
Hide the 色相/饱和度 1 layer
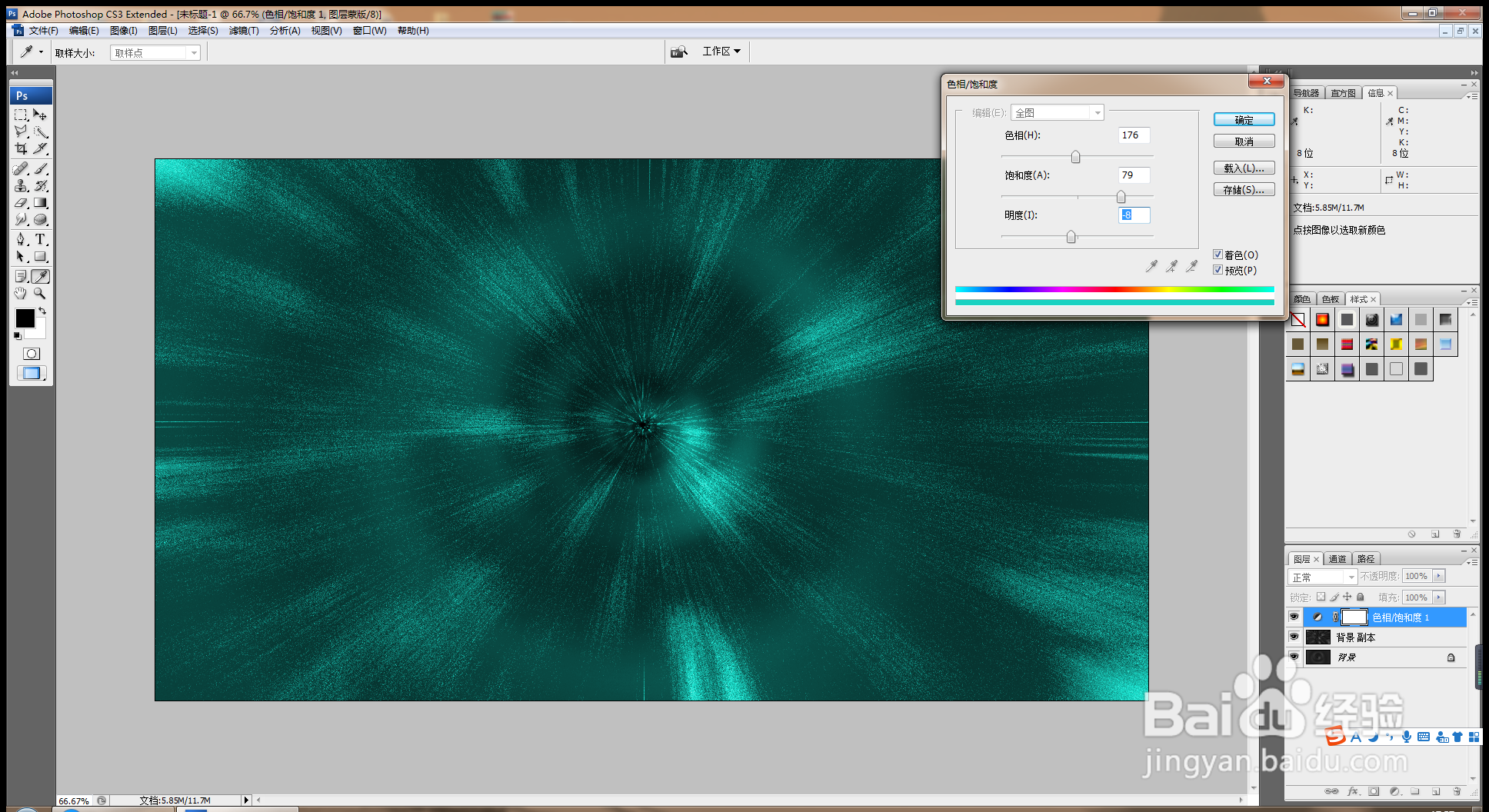click(x=1294, y=617)
